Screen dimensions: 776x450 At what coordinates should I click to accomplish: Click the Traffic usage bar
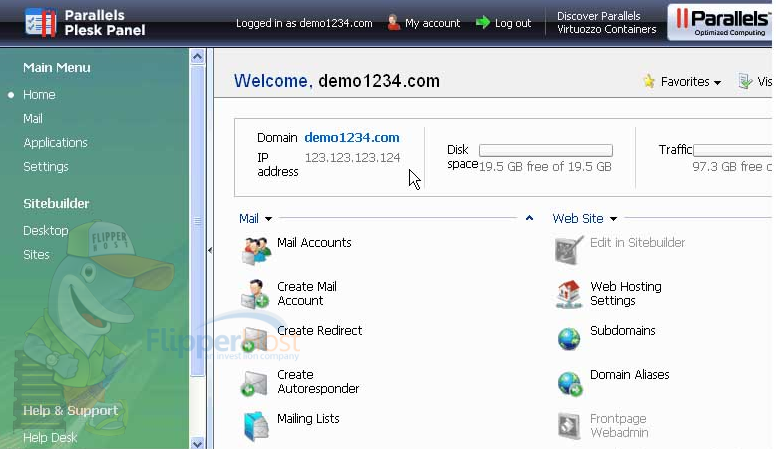[733, 150]
